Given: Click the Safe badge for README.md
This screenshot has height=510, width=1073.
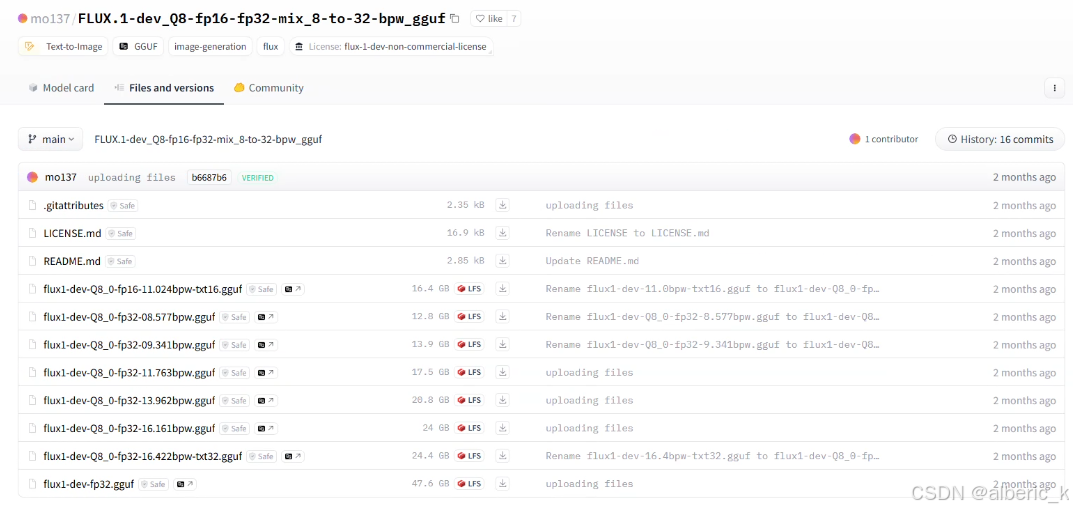Looking at the screenshot, I should [120, 261].
